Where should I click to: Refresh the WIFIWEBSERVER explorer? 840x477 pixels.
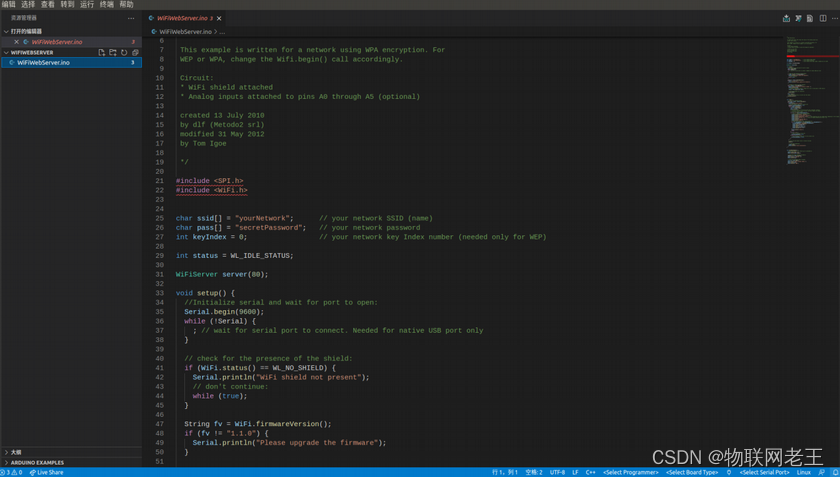click(x=124, y=53)
